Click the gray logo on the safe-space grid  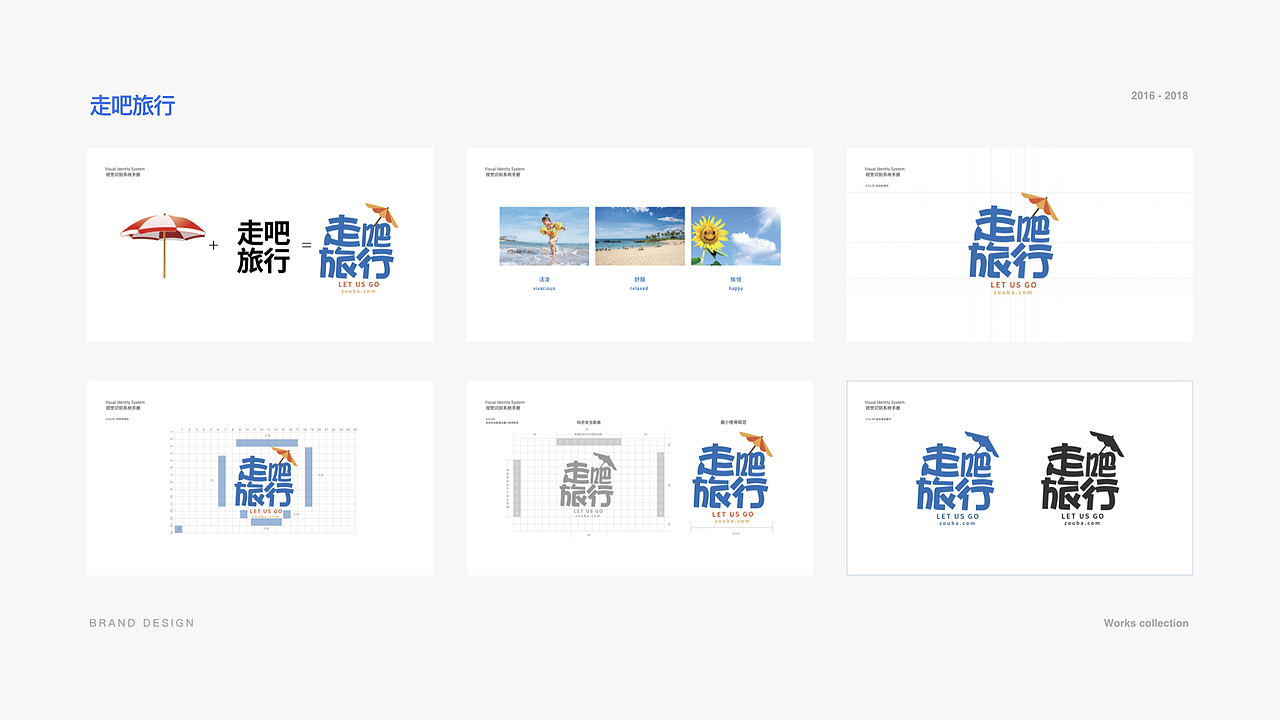tap(588, 486)
